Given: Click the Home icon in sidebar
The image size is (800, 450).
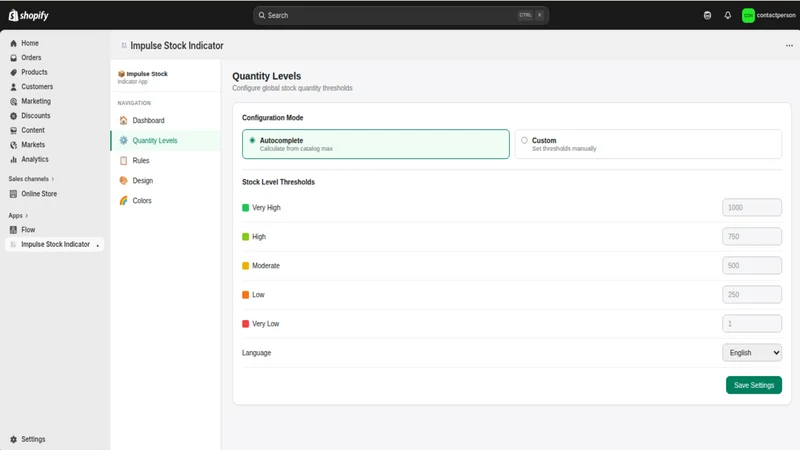Looking at the screenshot, I should pyautogui.click(x=13, y=43).
